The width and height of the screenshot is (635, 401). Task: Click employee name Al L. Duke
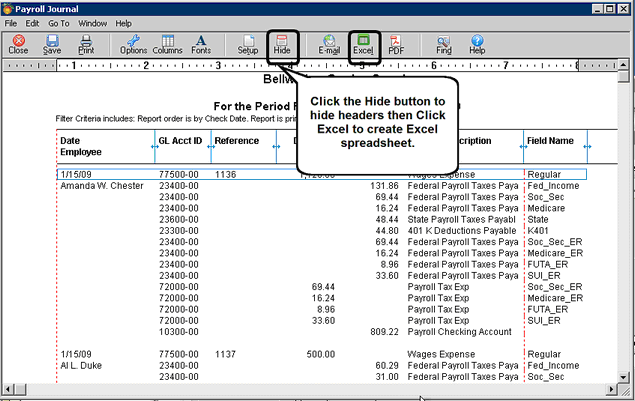81,366
